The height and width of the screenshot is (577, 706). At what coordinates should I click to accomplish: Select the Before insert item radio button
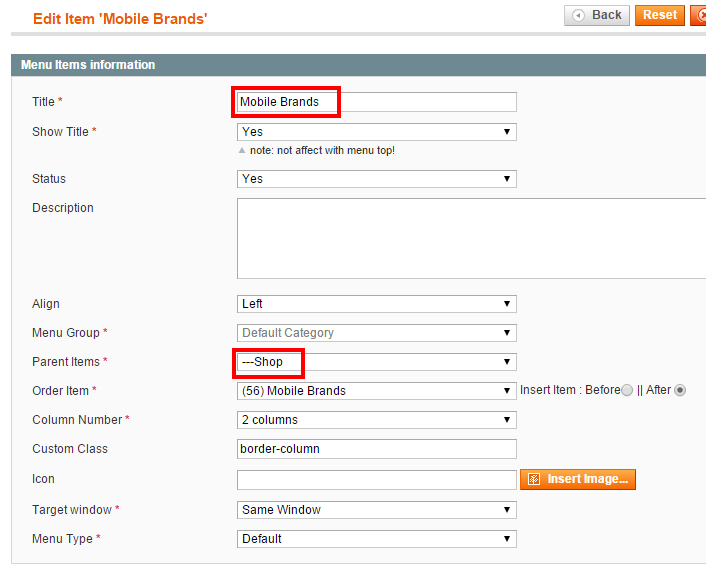(x=627, y=391)
